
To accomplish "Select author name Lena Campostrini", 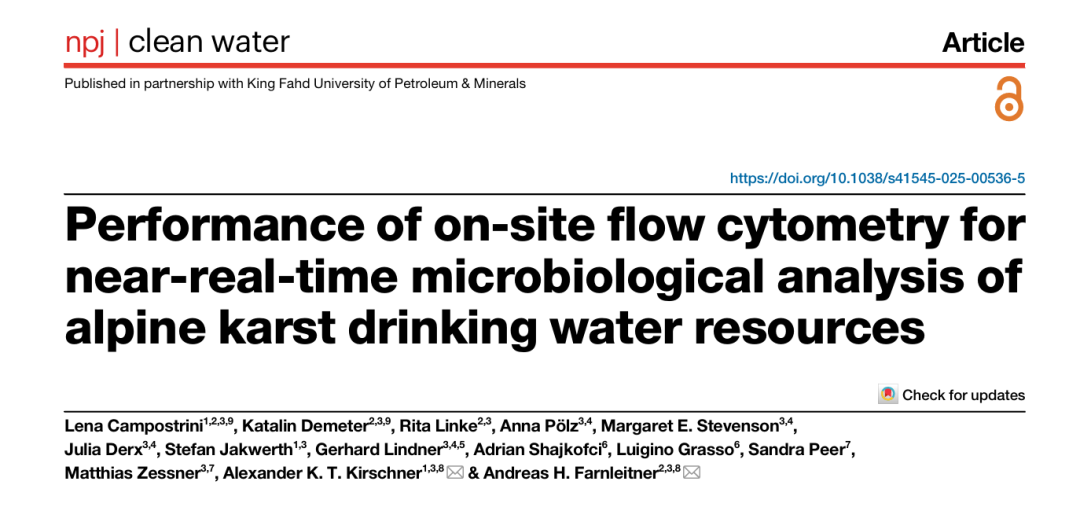I will coord(134,423).
